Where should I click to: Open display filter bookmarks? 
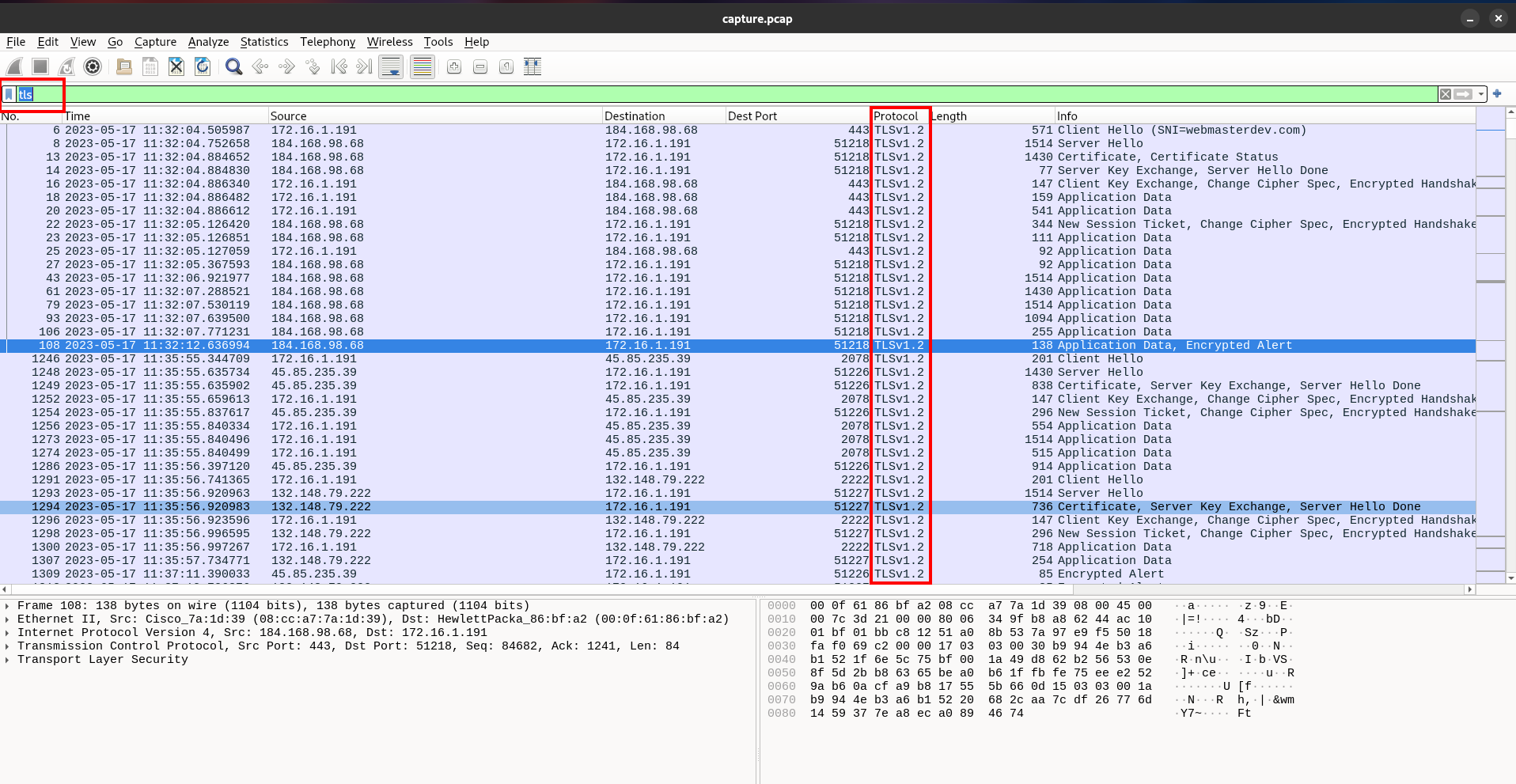[x=9, y=94]
